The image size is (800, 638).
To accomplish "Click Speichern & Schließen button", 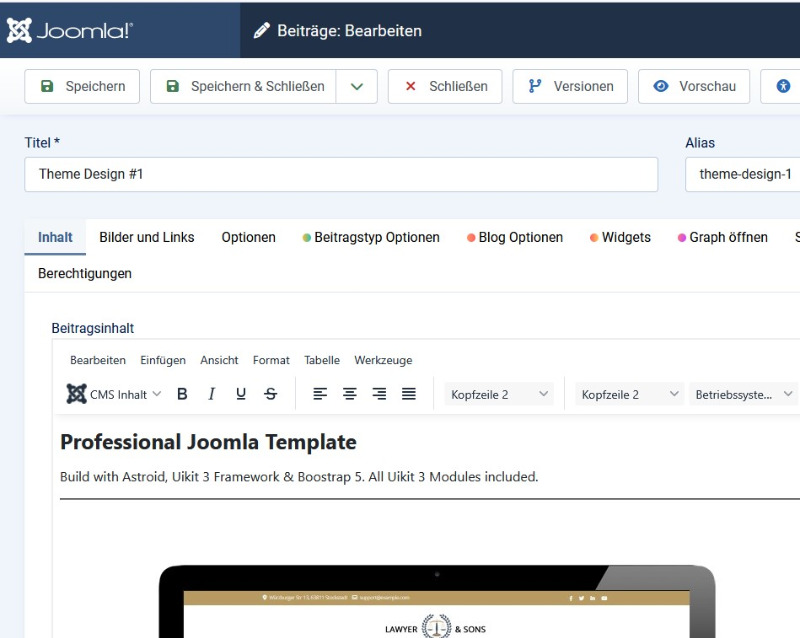I will click(243, 86).
